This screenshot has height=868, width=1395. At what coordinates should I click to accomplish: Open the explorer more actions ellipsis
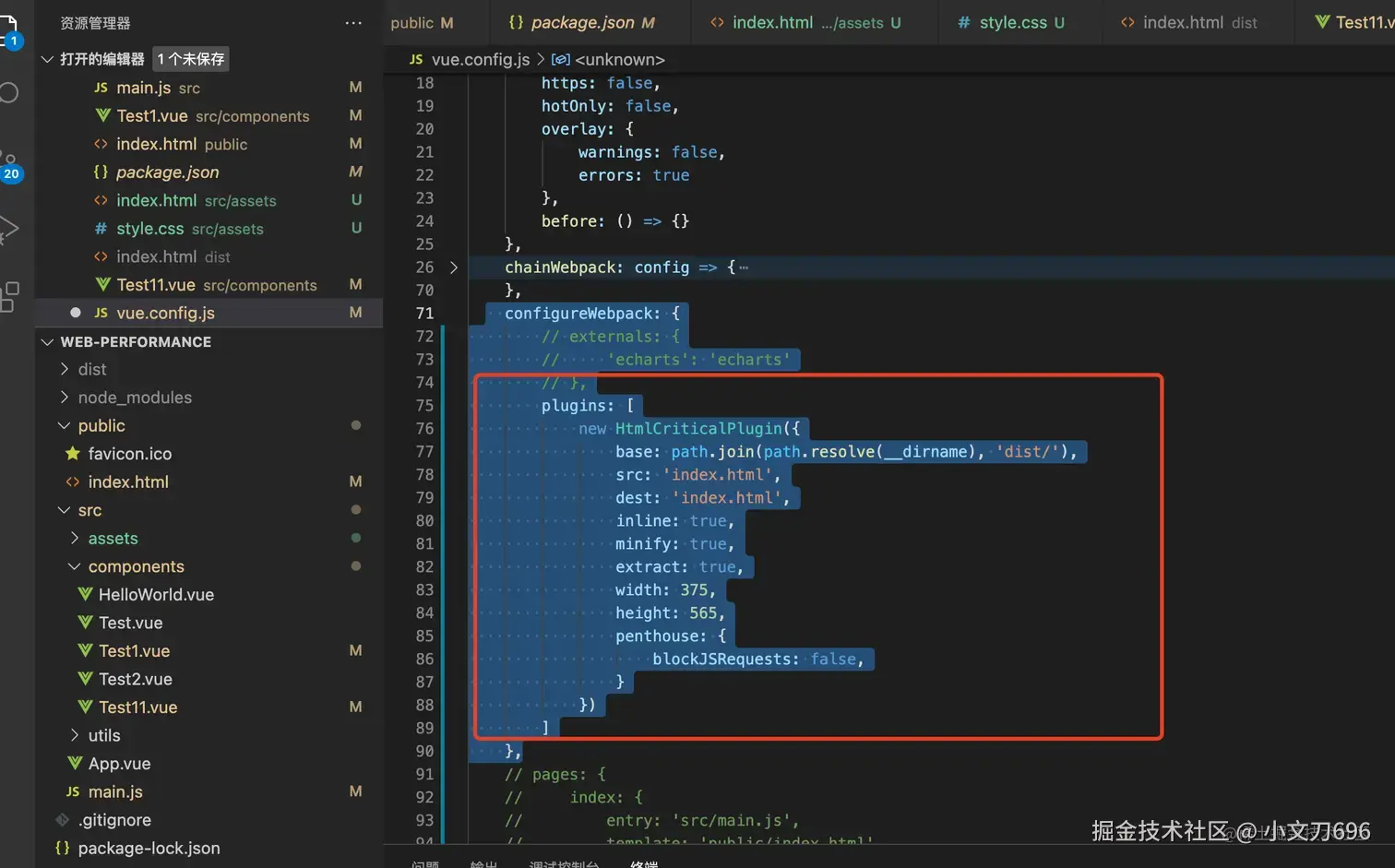tap(353, 23)
